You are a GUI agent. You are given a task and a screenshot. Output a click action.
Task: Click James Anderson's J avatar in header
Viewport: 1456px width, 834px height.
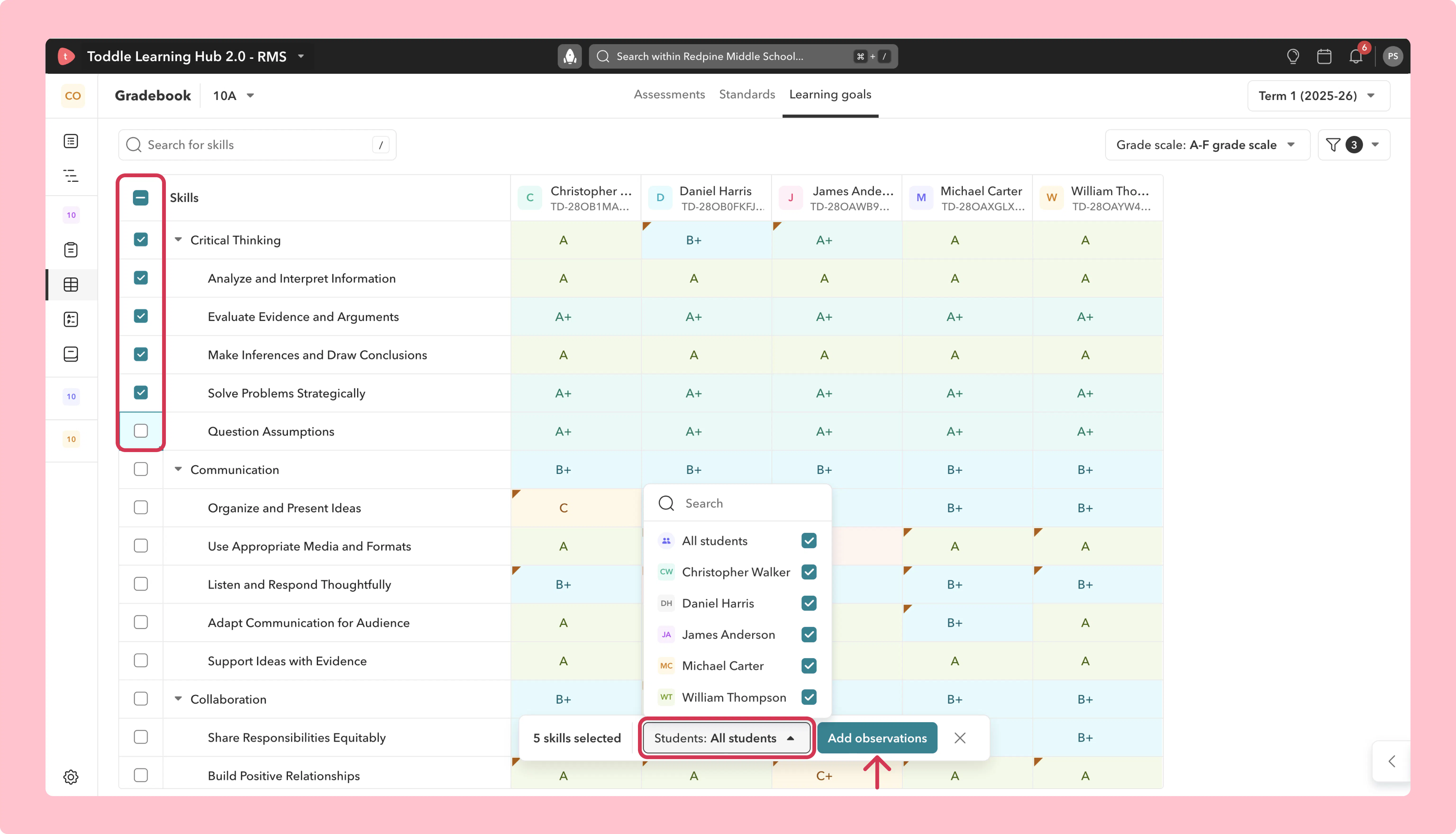pyautogui.click(x=791, y=198)
